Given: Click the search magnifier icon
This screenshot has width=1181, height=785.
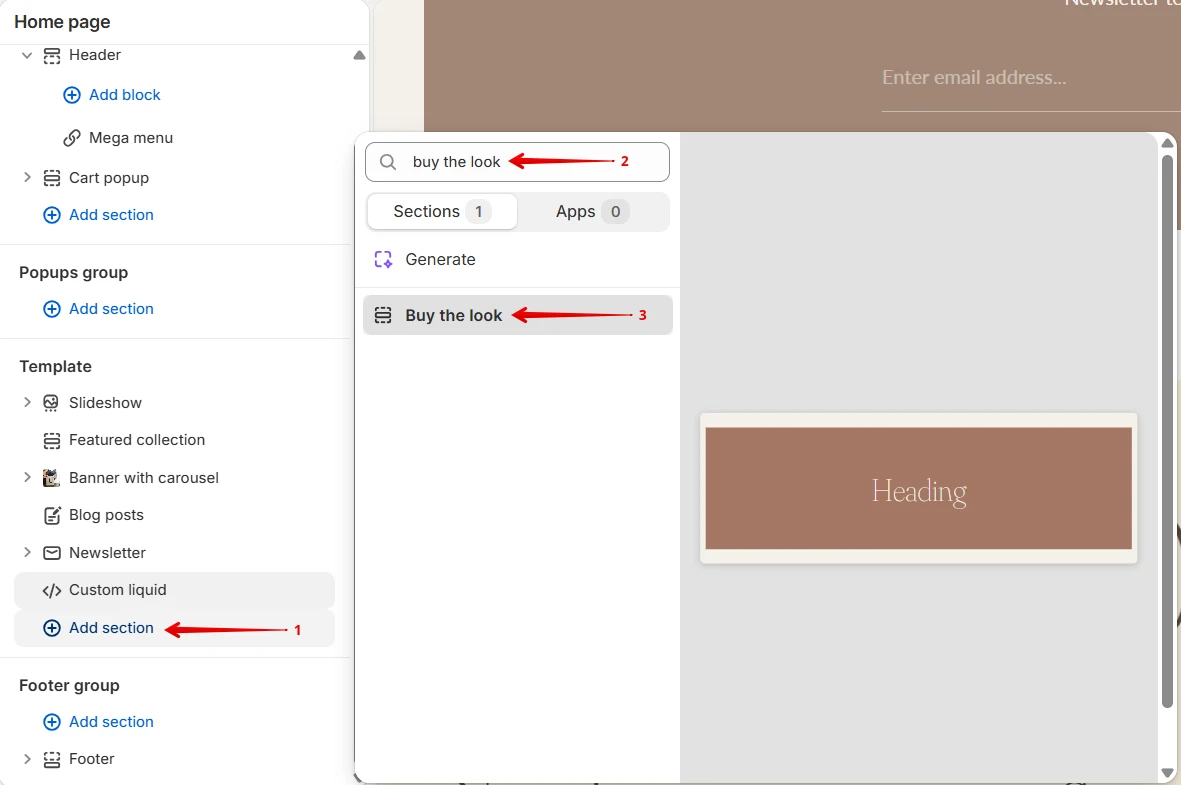Looking at the screenshot, I should coord(388,162).
